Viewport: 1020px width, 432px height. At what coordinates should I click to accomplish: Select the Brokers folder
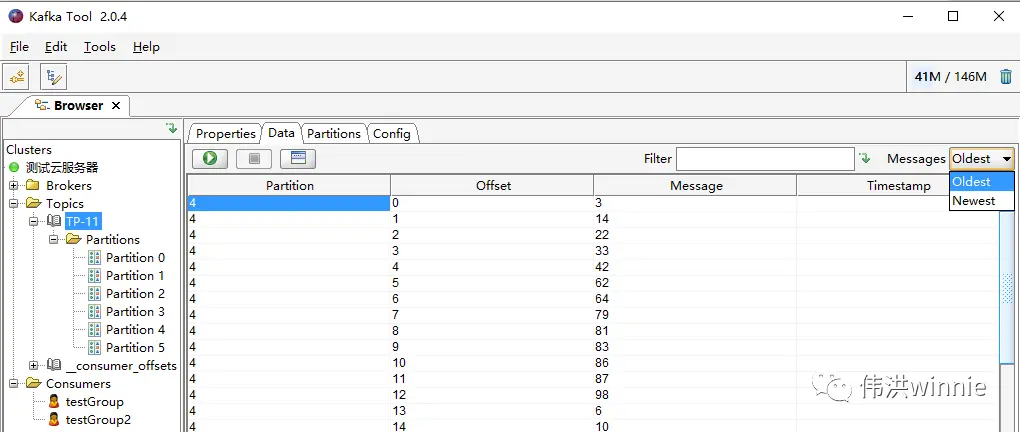(x=69, y=185)
